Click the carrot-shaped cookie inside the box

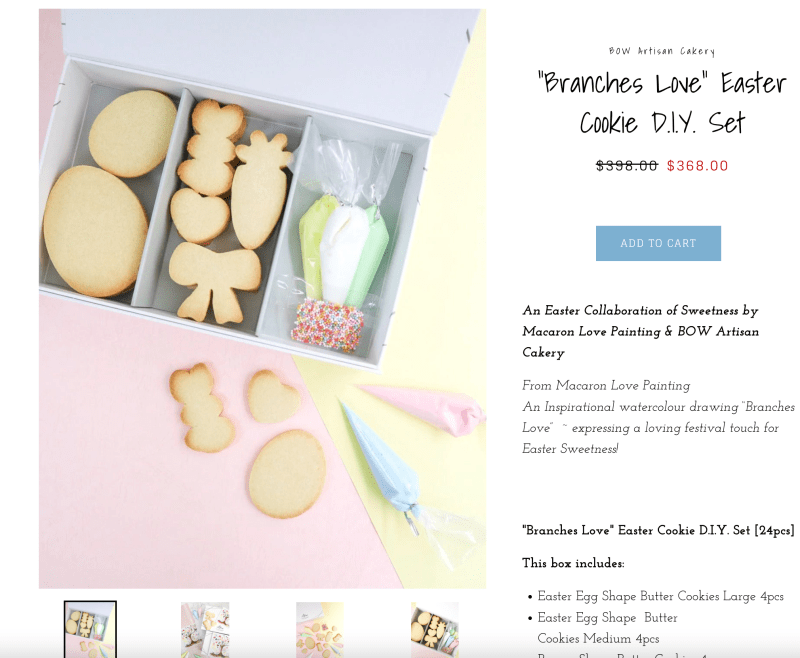point(261,190)
